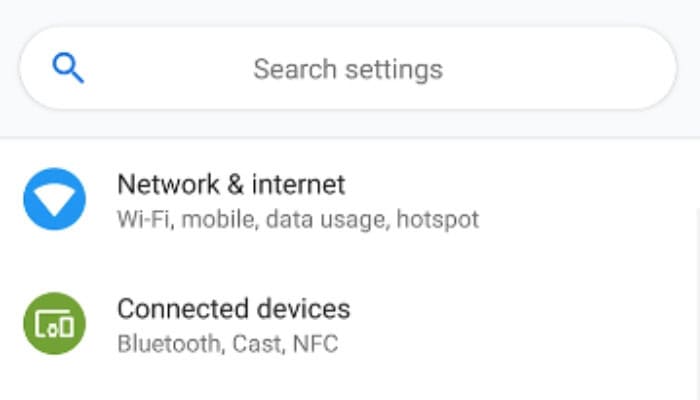Click the word 'NFC' under Connected devices
Screen dimensions: 700x400
315,344
